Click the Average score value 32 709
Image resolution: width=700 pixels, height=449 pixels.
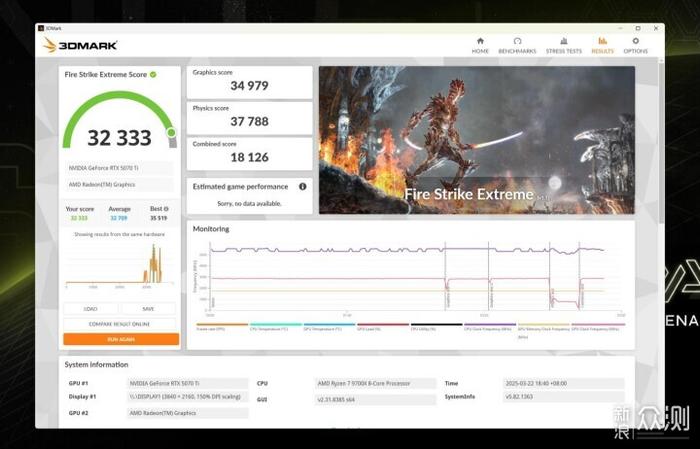(119, 218)
